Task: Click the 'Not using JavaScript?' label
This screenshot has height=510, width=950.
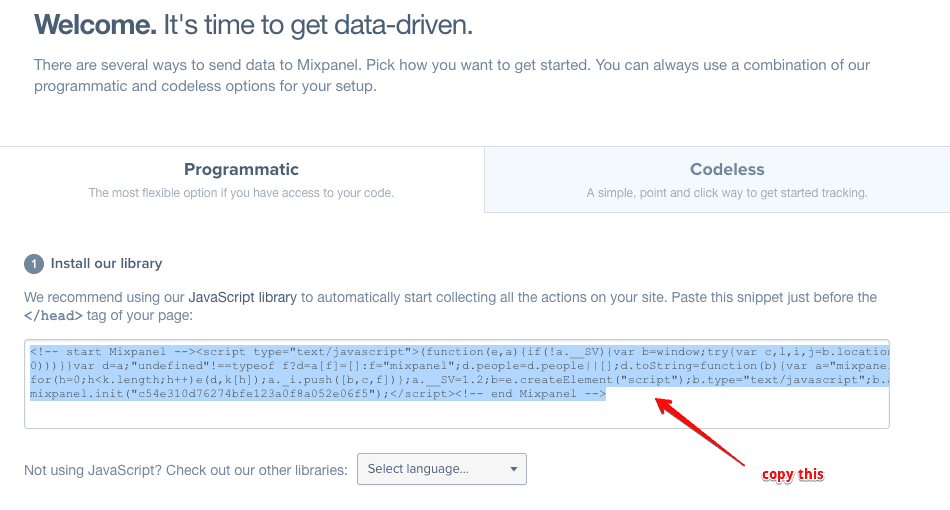Action: [x=186, y=469]
